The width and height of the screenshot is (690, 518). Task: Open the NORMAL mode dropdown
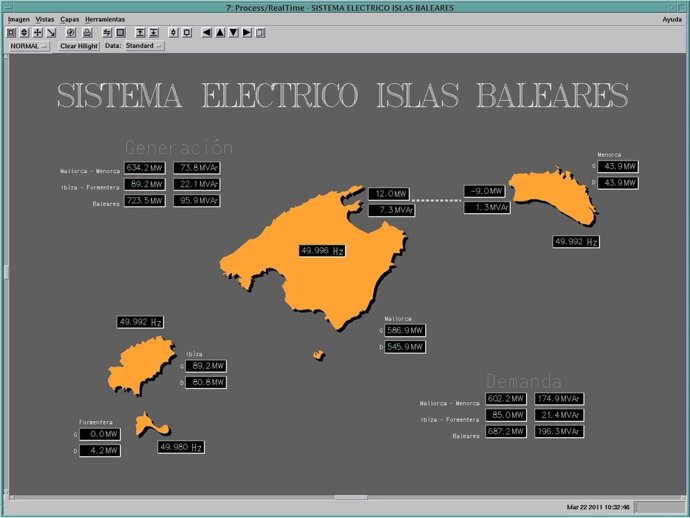pos(28,46)
